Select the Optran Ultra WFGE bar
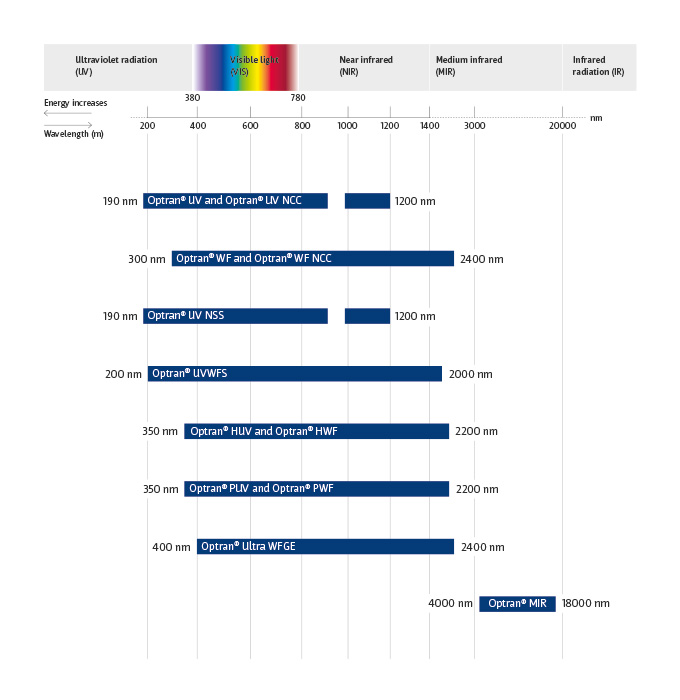Image resolution: width=680 pixels, height=700 pixels. tap(325, 547)
